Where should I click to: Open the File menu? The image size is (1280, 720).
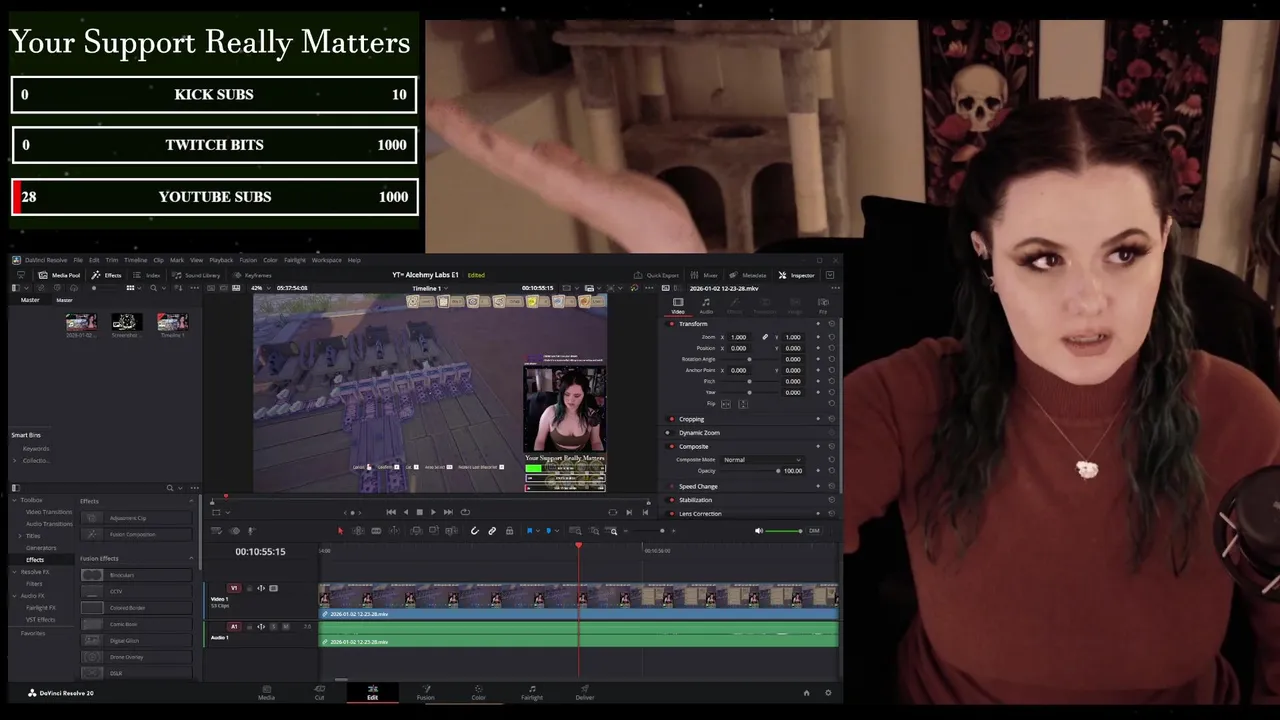click(x=78, y=260)
